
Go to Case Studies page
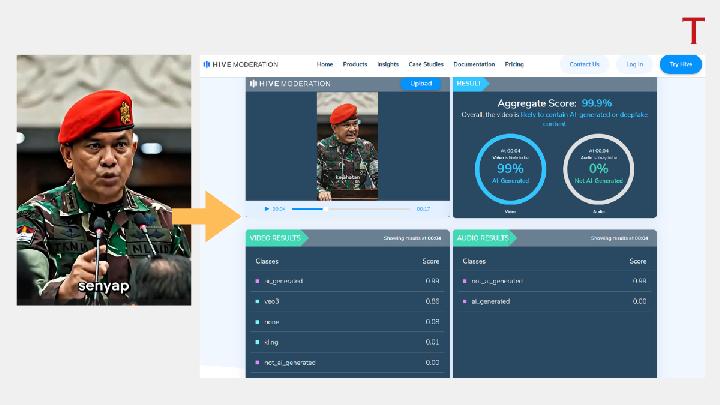[x=427, y=64]
